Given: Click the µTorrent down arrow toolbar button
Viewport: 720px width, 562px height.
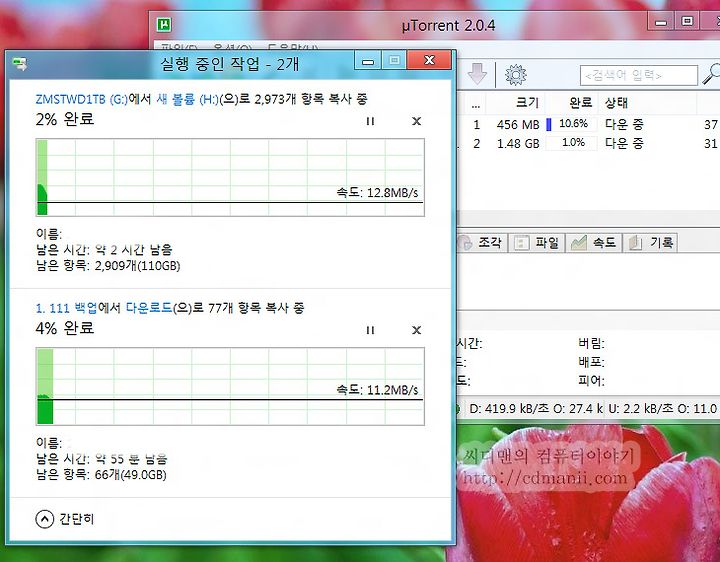Looking at the screenshot, I should (477, 74).
